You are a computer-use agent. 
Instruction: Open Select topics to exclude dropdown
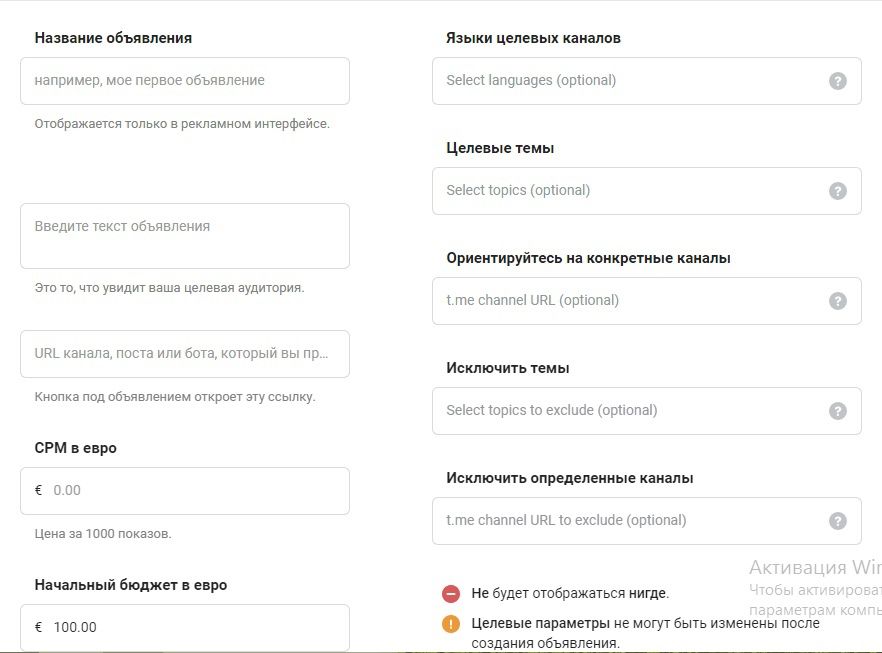click(630, 411)
